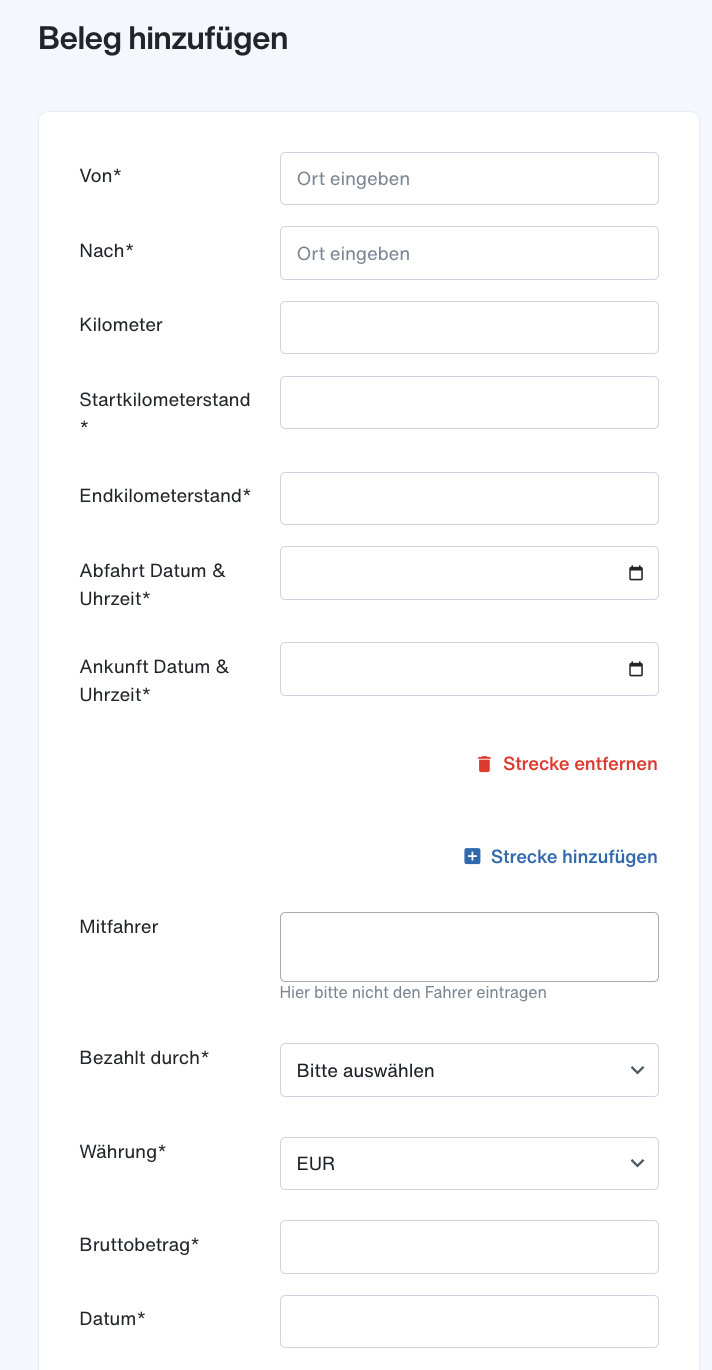Screen dimensions: 712x1370
Task: Open the Währung EUR dropdown
Action: (469, 1163)
